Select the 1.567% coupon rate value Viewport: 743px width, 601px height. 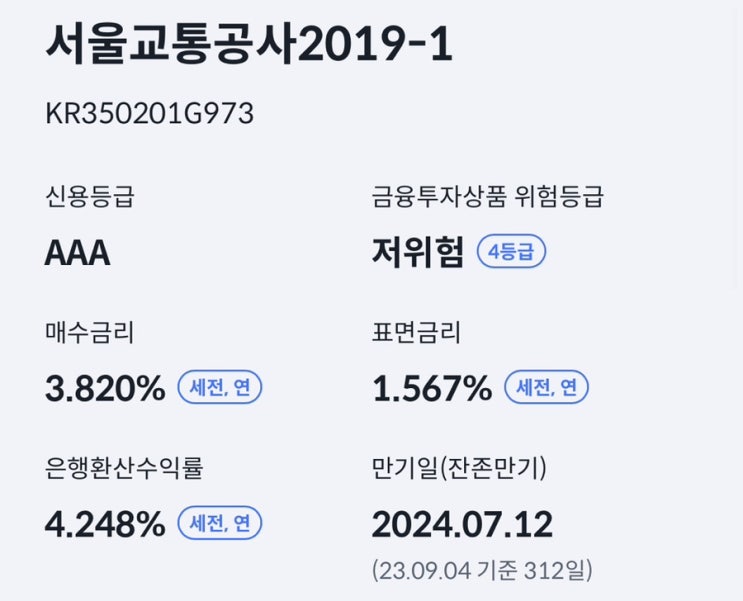[432, 389]
